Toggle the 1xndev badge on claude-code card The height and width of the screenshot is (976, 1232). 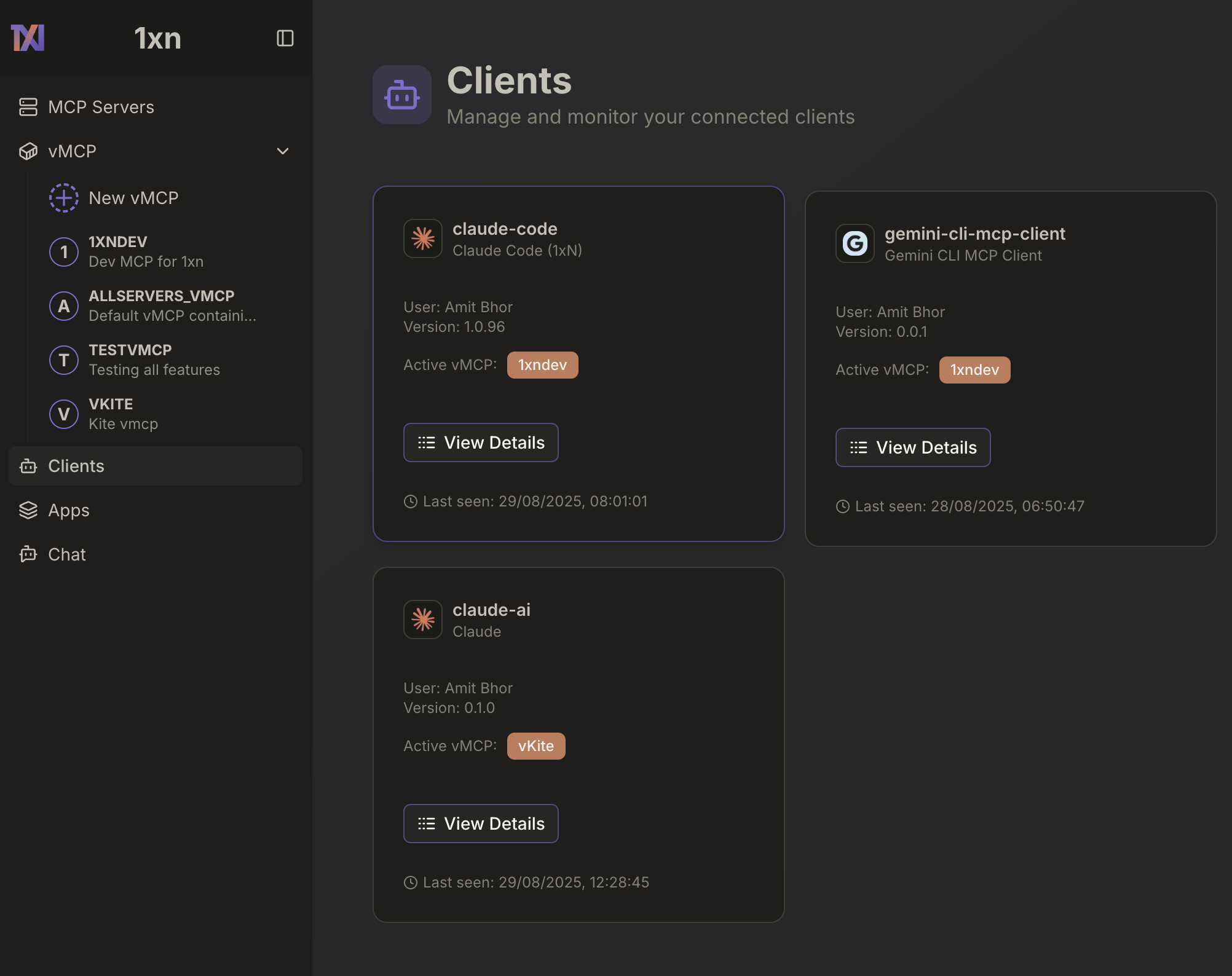[542, 364]
